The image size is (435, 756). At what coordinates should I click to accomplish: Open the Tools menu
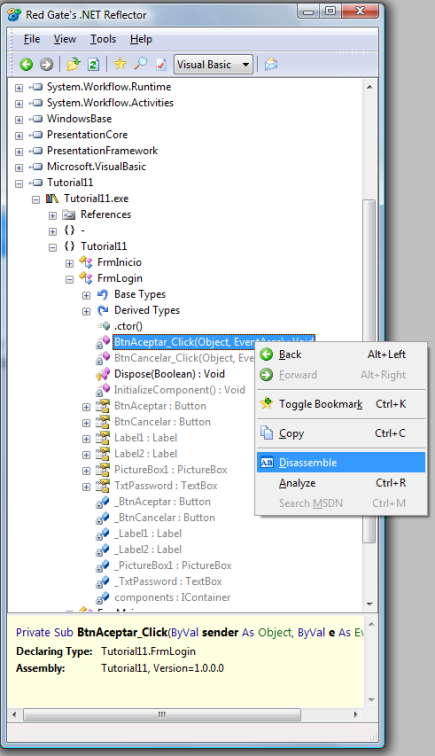tap(103, 39)
